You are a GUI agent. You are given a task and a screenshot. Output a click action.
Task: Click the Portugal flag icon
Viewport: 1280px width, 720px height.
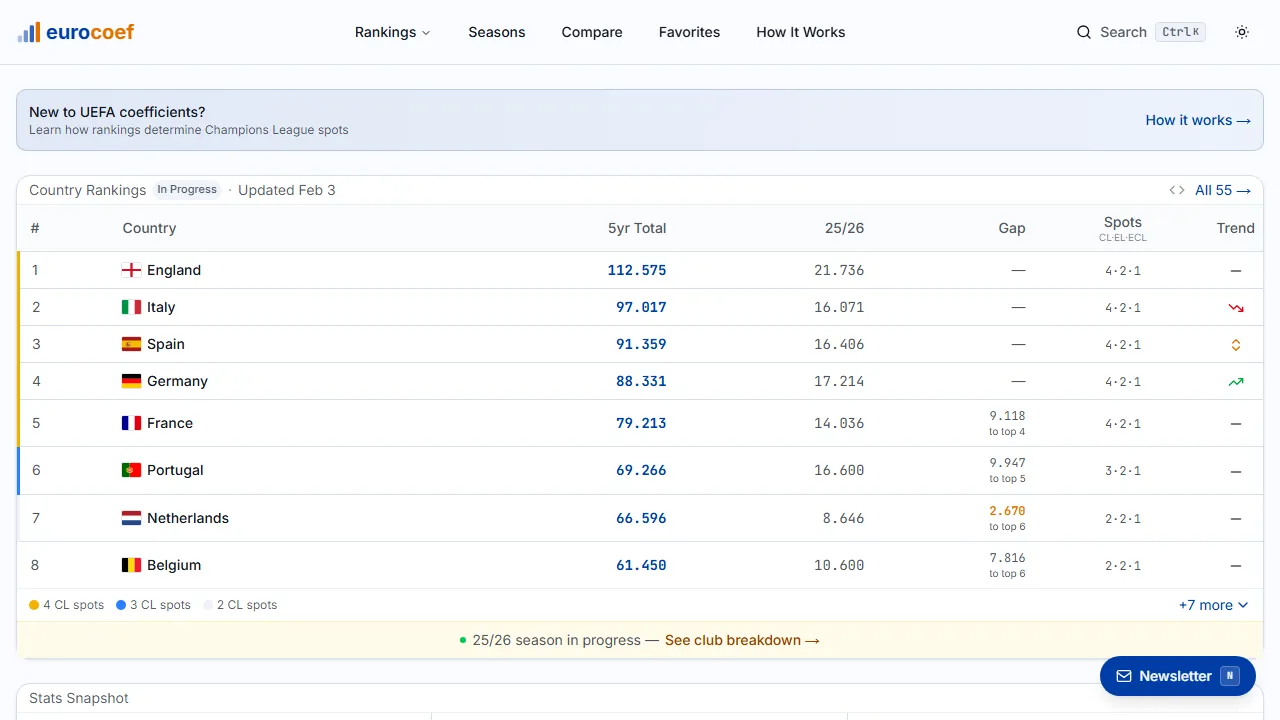131,470
